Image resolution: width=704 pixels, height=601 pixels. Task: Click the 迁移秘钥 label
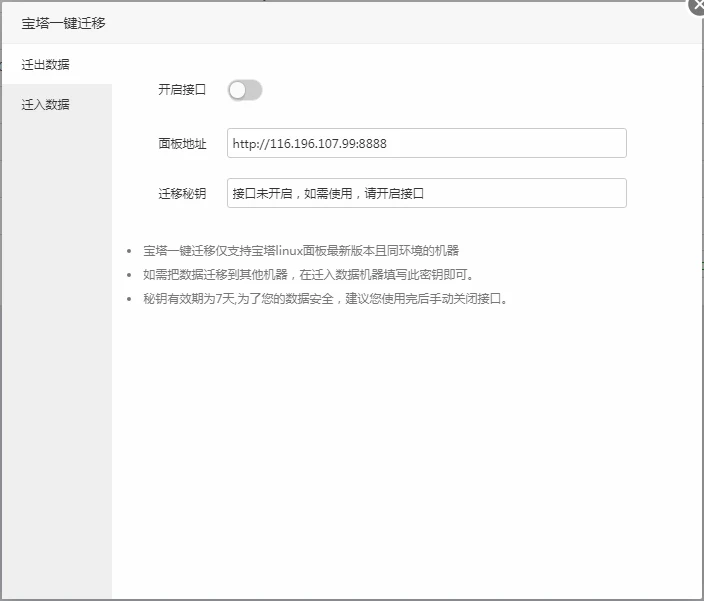pyautogui.click(x=182, y=193)
